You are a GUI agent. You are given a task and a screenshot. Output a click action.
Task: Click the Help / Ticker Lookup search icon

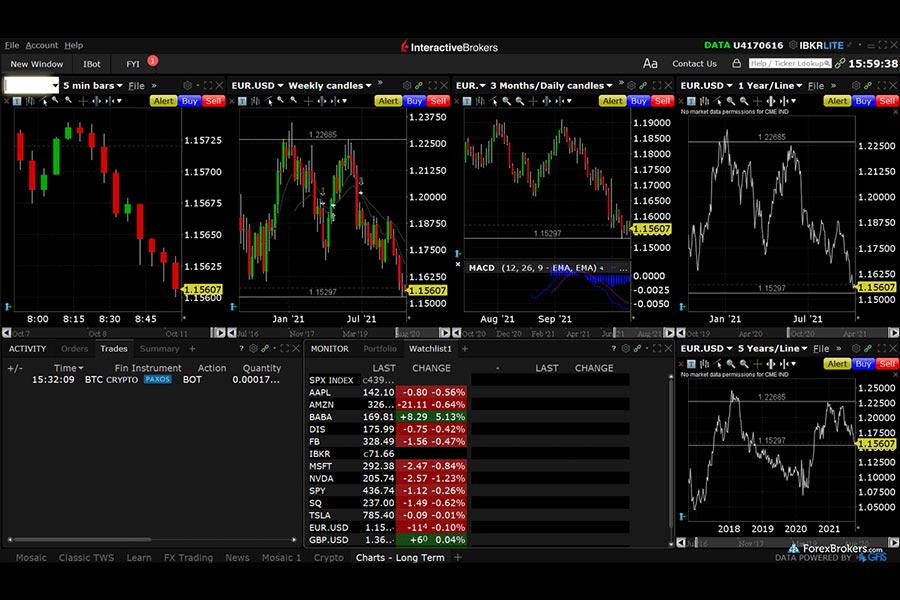pyautogui.click(x=827, y=63)
